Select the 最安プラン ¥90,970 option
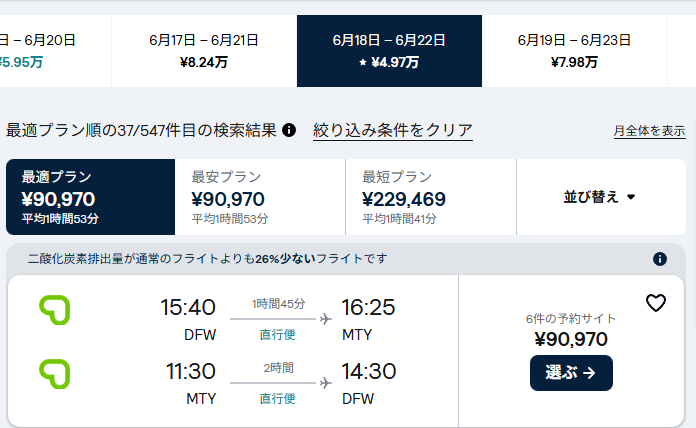 259,197
